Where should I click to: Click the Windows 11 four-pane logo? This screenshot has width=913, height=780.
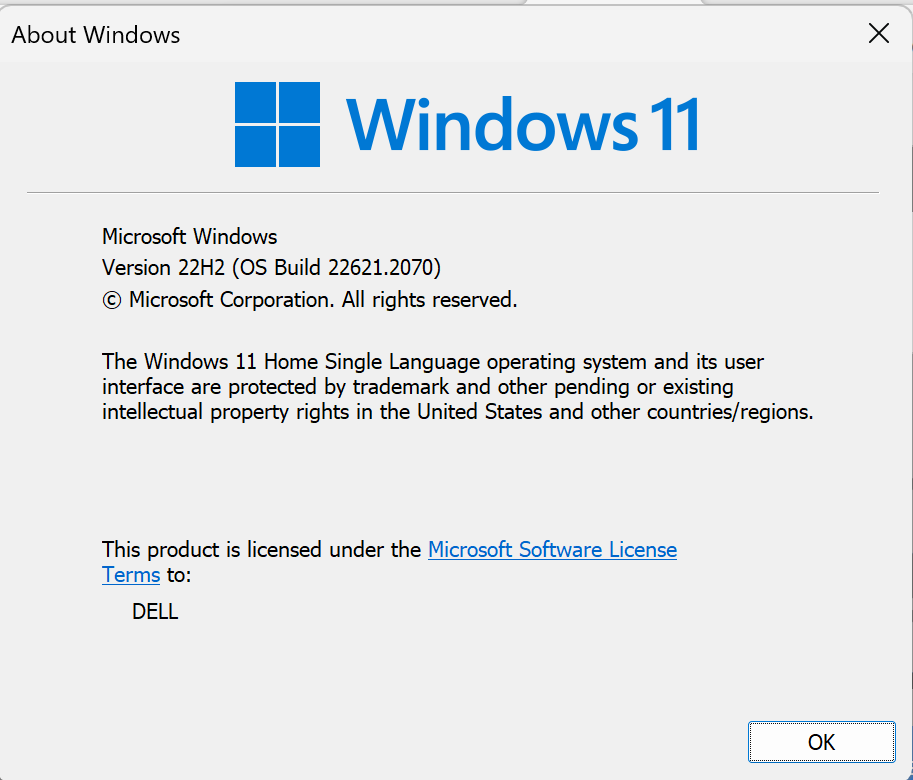(x=277, y=124)
